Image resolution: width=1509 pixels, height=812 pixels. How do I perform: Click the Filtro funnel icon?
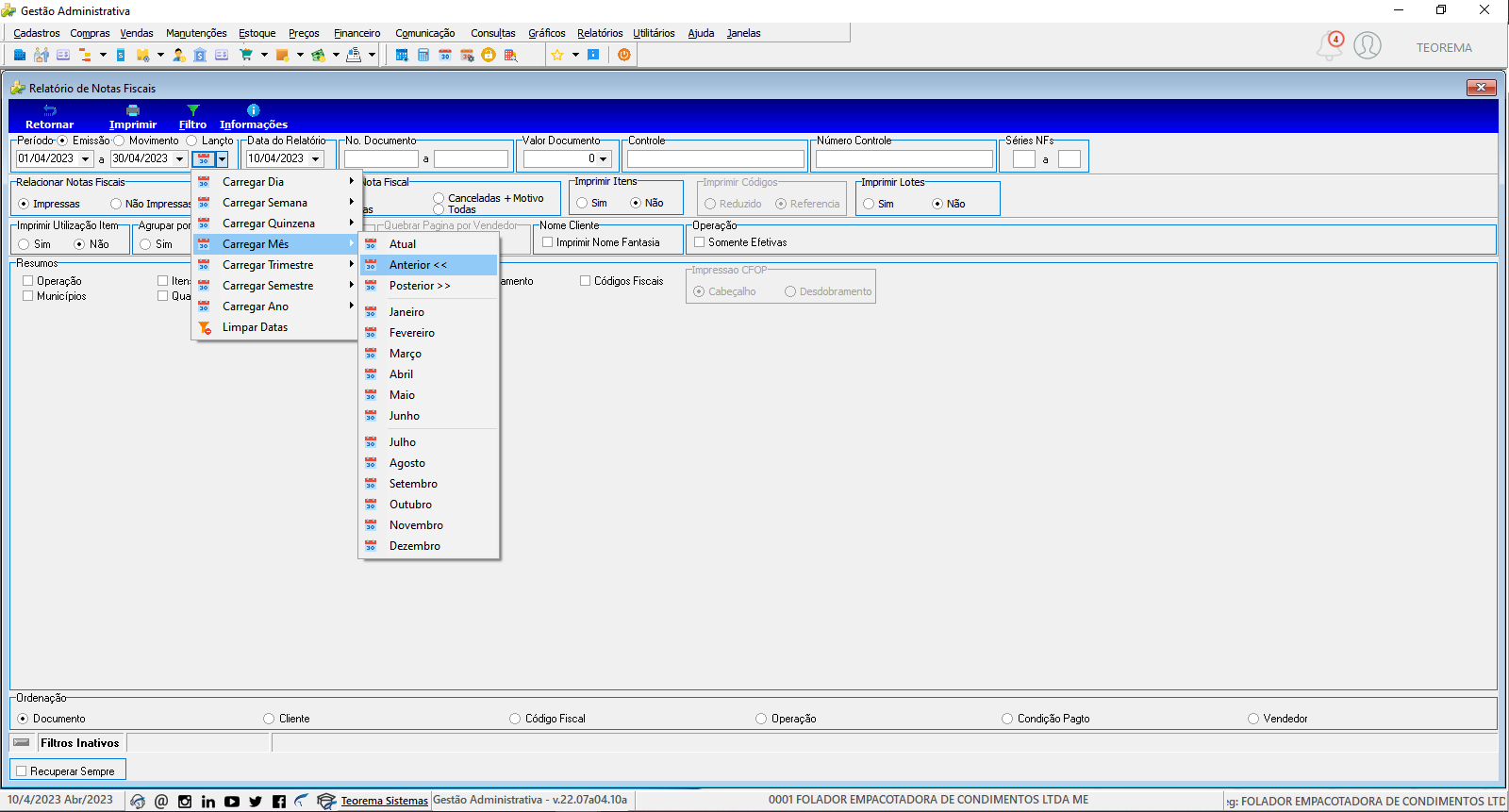(193, 110)
